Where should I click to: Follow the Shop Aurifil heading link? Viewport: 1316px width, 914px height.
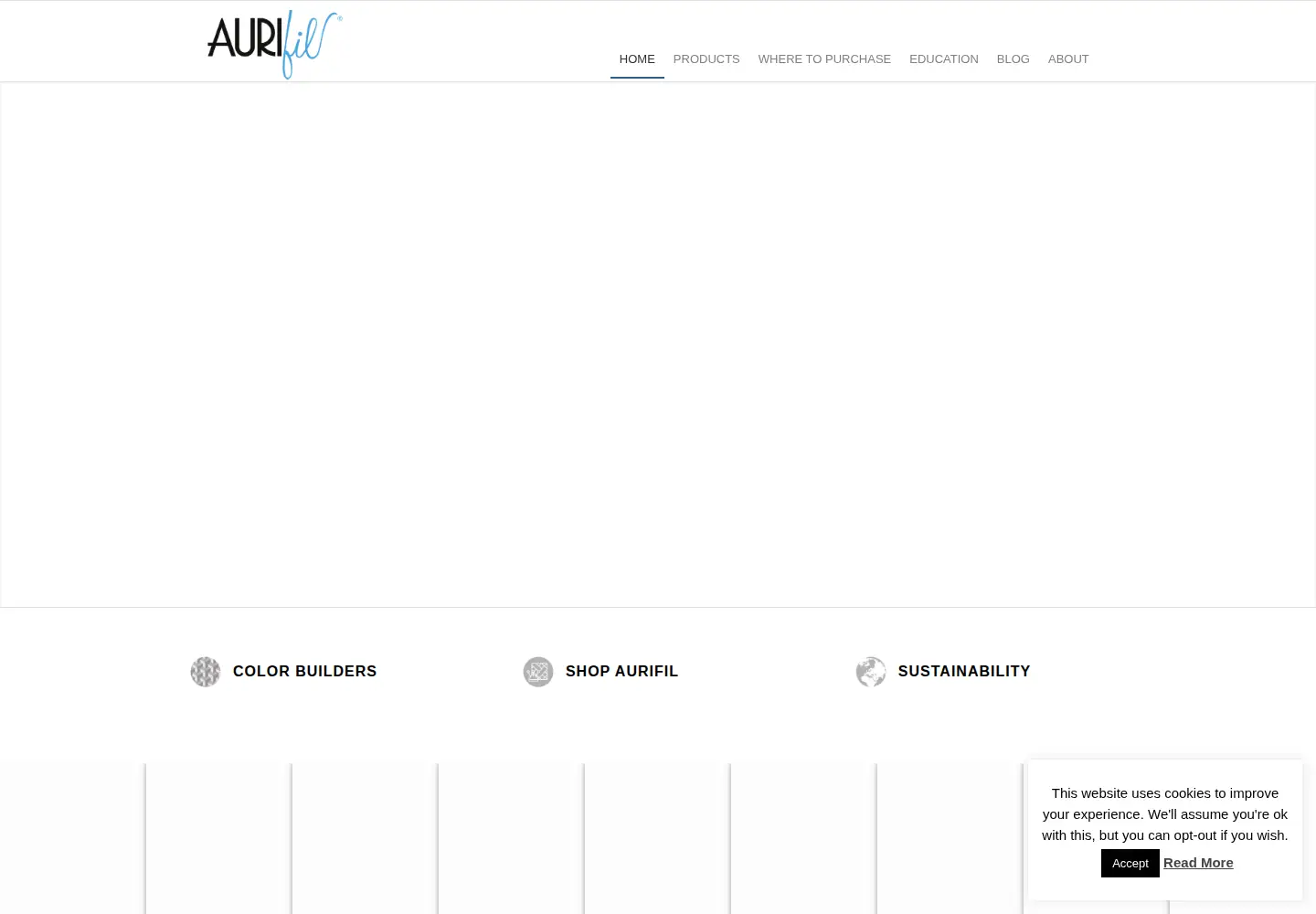(622, 671)
